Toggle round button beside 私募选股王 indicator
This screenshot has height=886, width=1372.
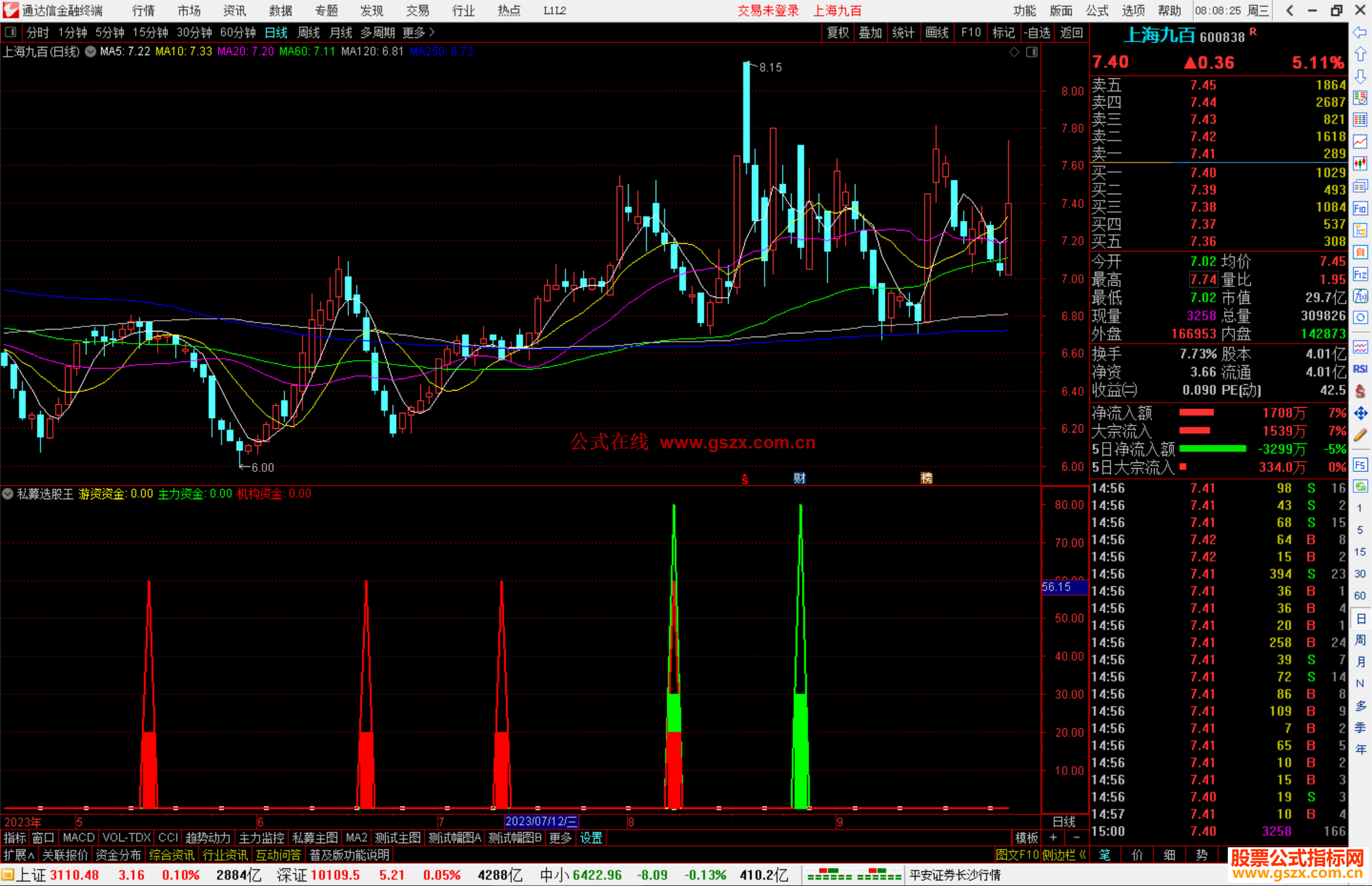click(x=8, y=493)
